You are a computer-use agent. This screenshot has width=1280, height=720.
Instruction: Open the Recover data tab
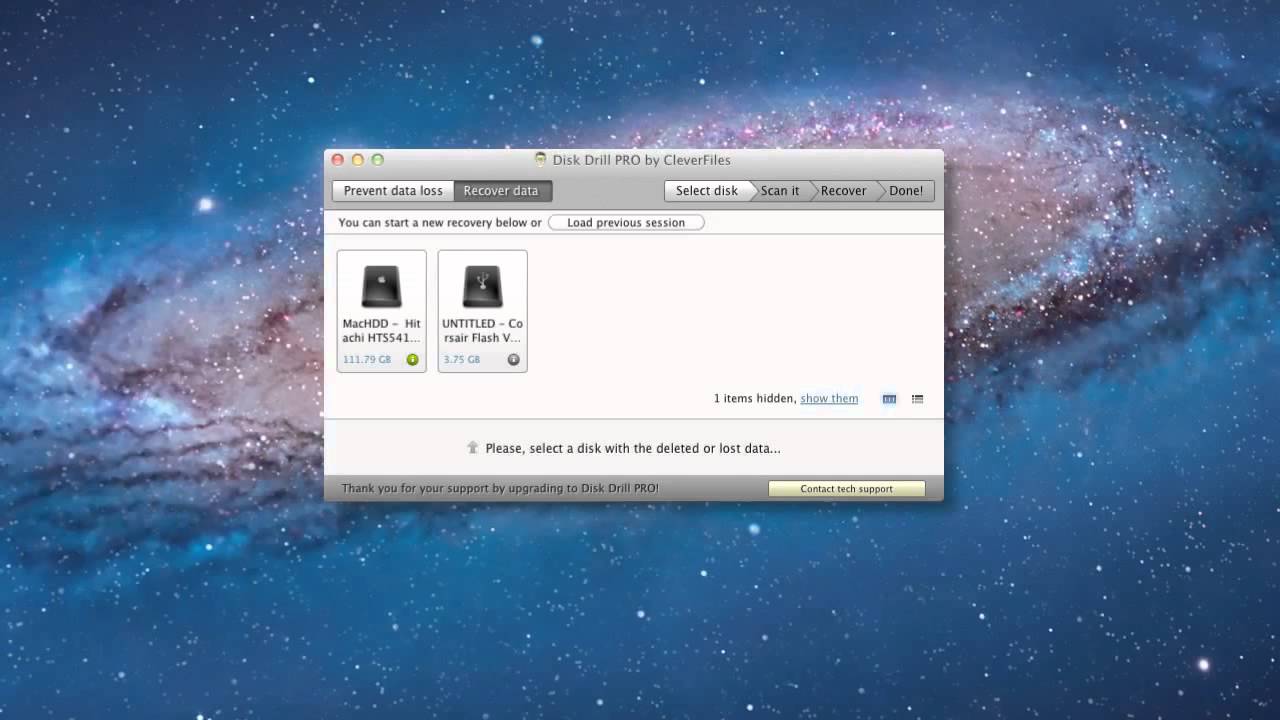502,191
